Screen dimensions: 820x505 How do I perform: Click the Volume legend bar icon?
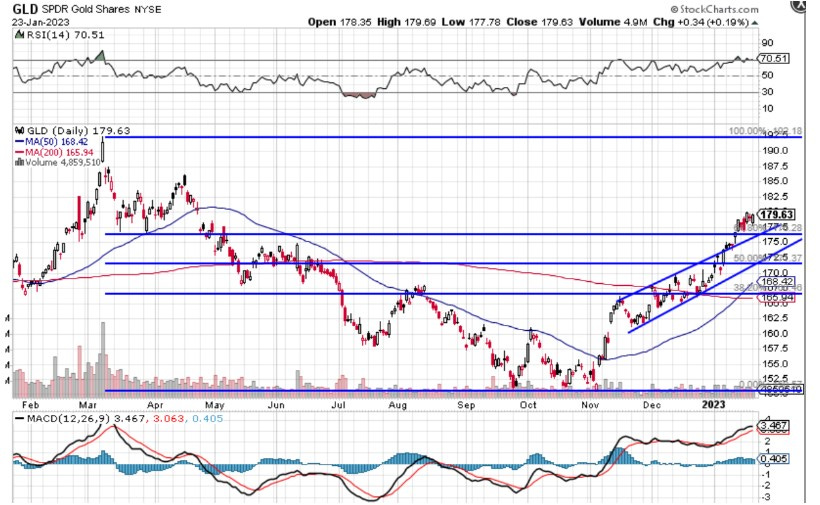point(18,161)
